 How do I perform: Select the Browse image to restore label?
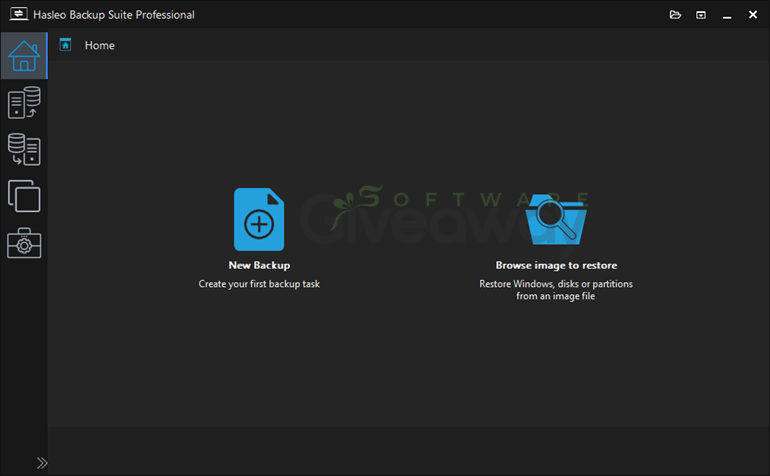556,265
